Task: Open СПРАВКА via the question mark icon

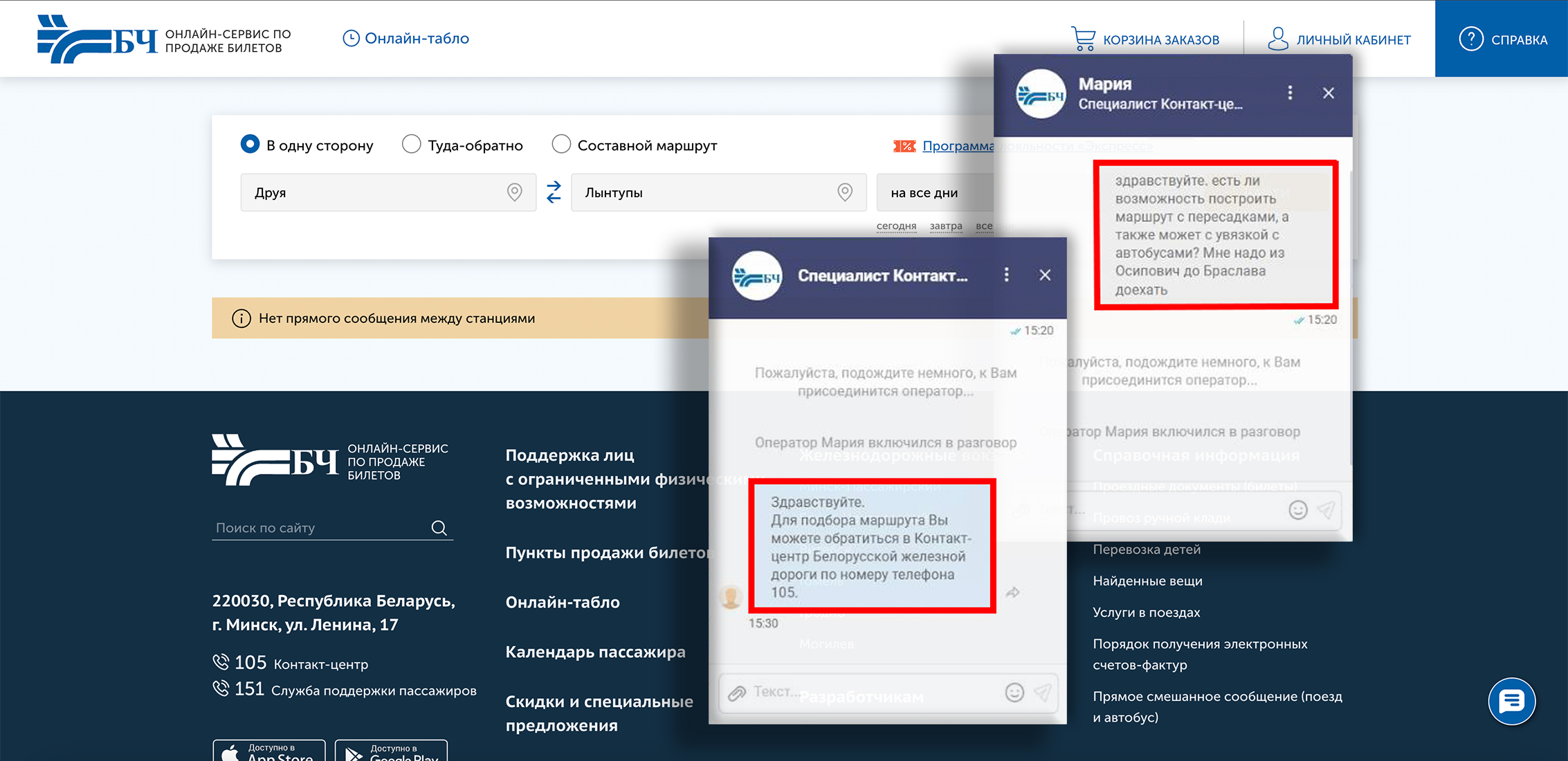Action: (x=1470, y=39)
